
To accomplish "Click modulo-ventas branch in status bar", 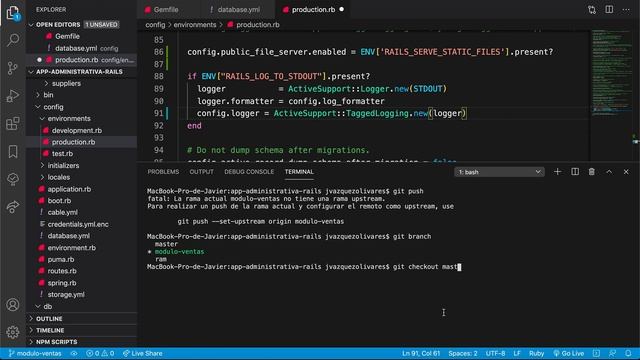I will 35,353.
